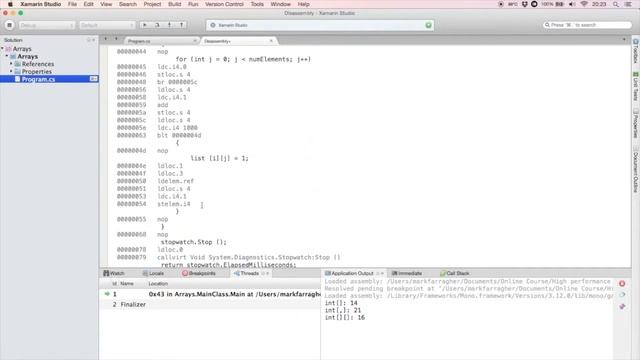Click the status icon in Program.cs tree row
The height and width of the screenshot is (360, 640).
pyautogui.click(x=93, y=79)
